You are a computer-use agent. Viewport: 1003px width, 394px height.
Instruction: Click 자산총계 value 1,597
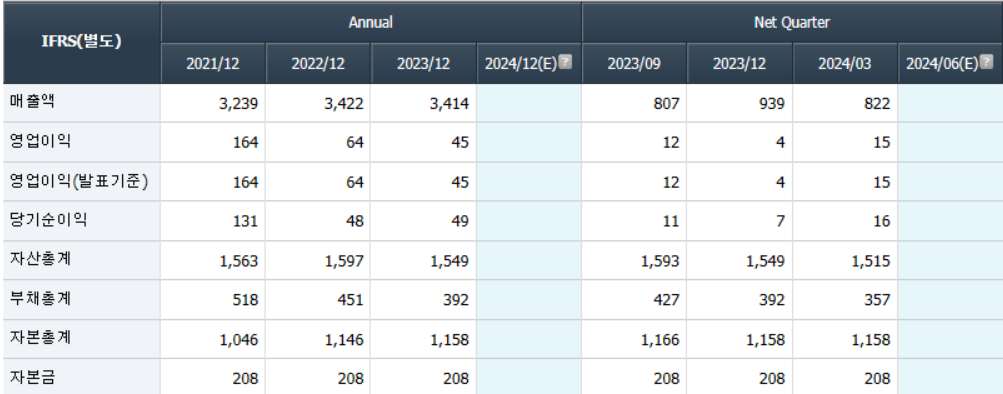pyautogui.click(x=344, y=261)
